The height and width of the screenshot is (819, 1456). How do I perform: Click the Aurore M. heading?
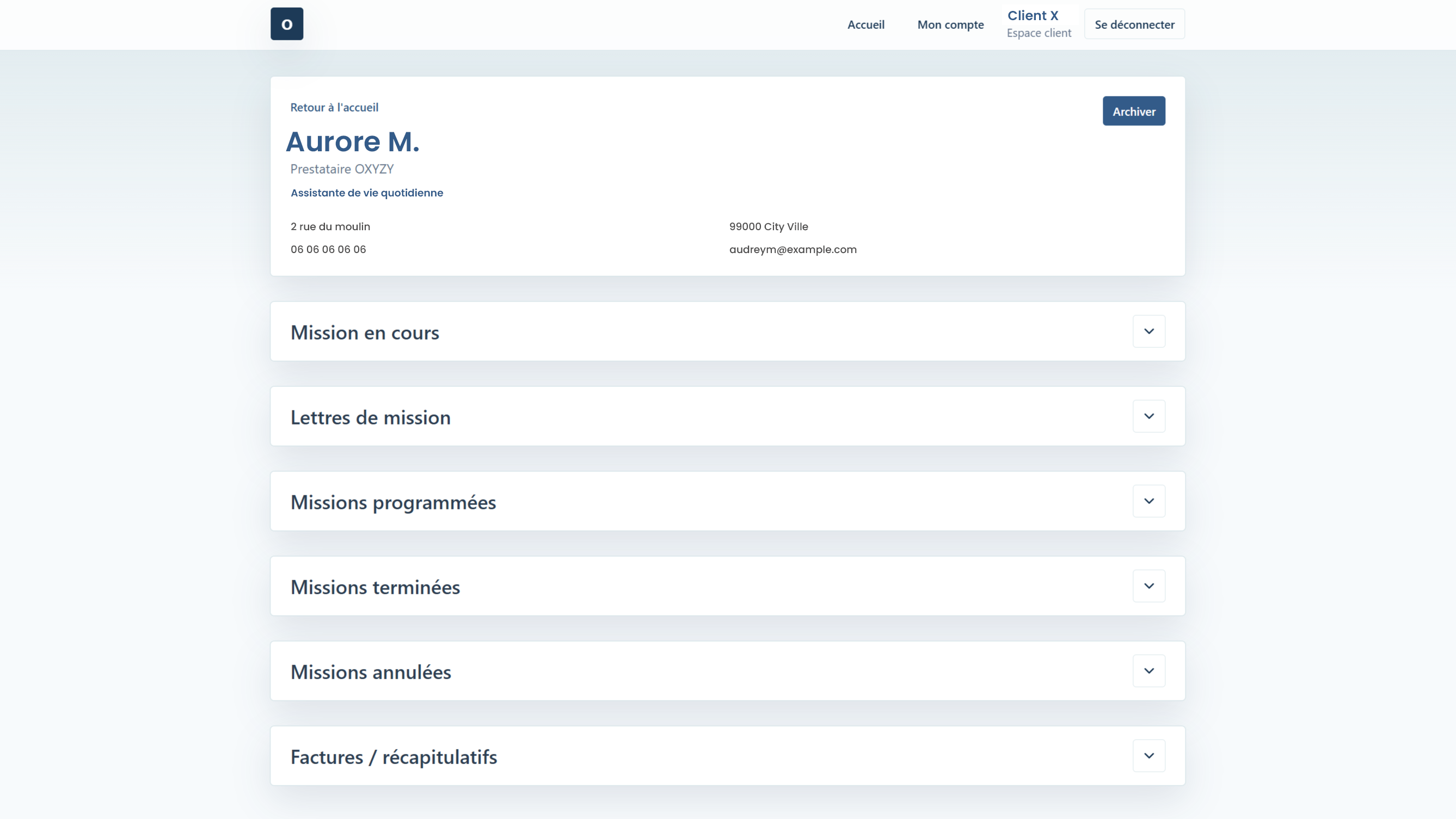[353, 141]
